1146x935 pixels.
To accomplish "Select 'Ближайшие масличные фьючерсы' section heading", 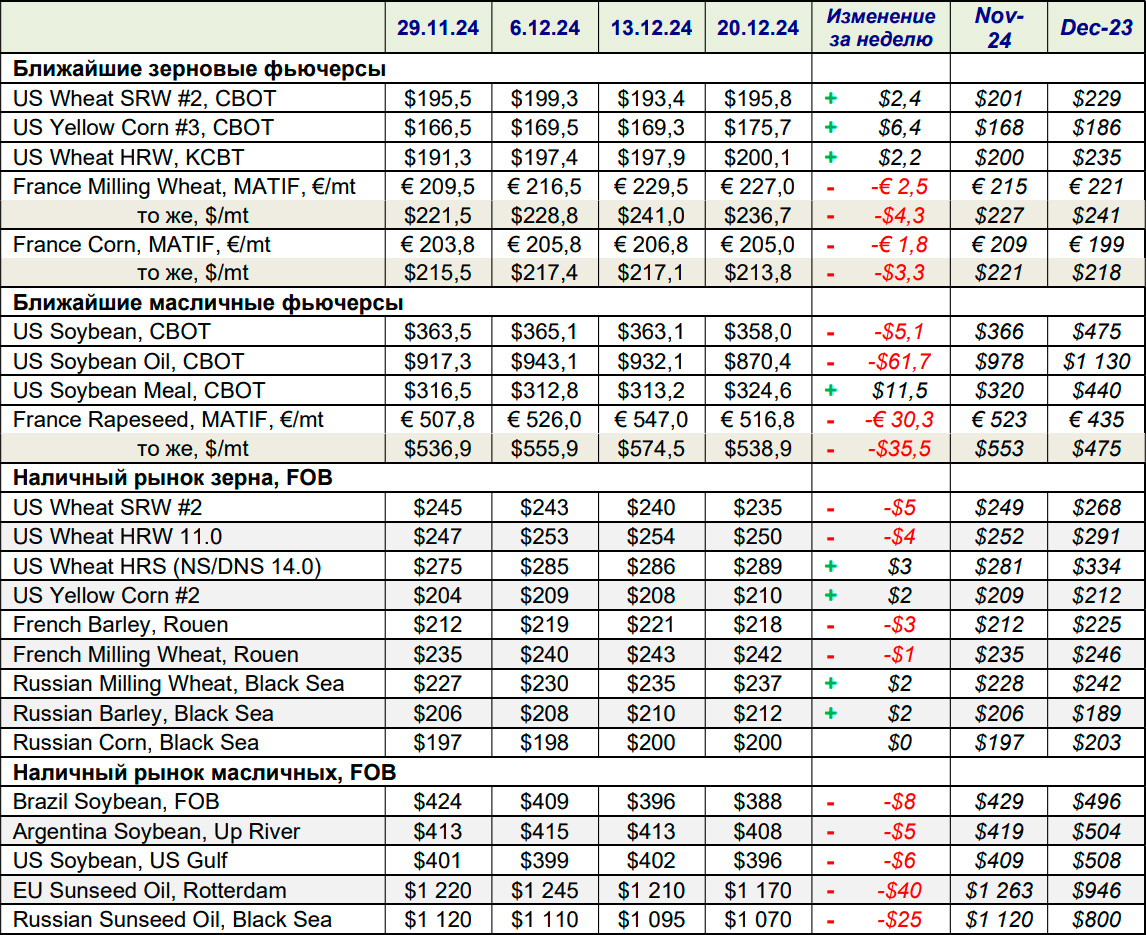I will [208, 303].
